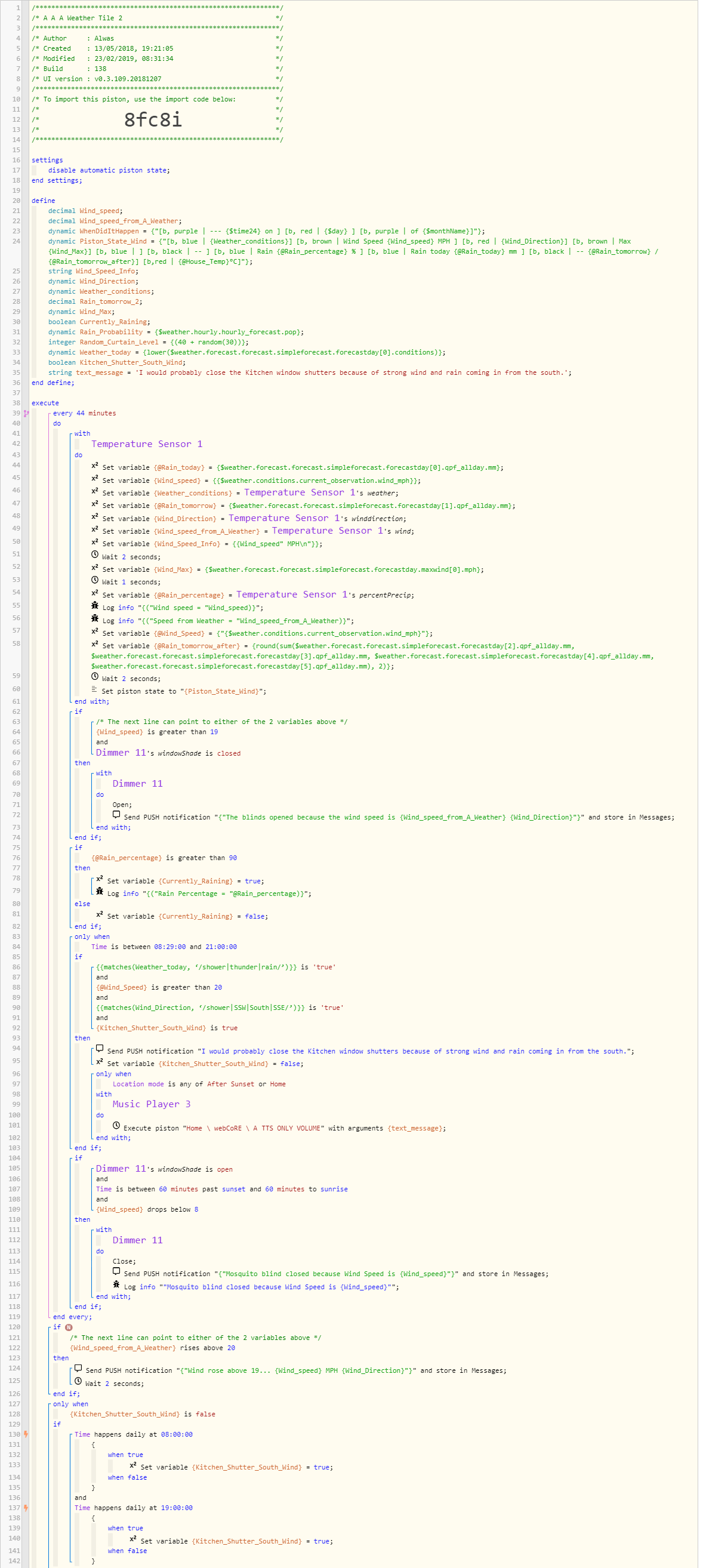Click the bug icon for Speed from Weather log
This screenshot has width=703, height=1568.
[95, 620]
